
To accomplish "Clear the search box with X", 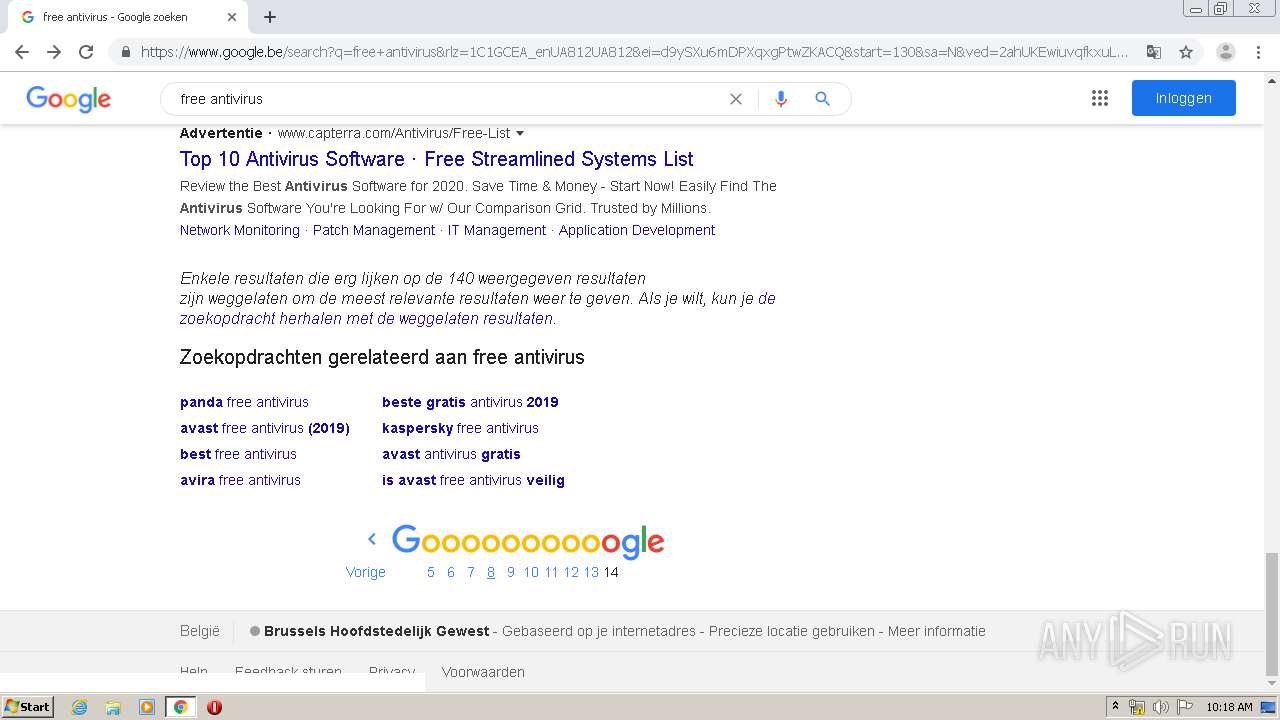I will (x=736, y=99).
